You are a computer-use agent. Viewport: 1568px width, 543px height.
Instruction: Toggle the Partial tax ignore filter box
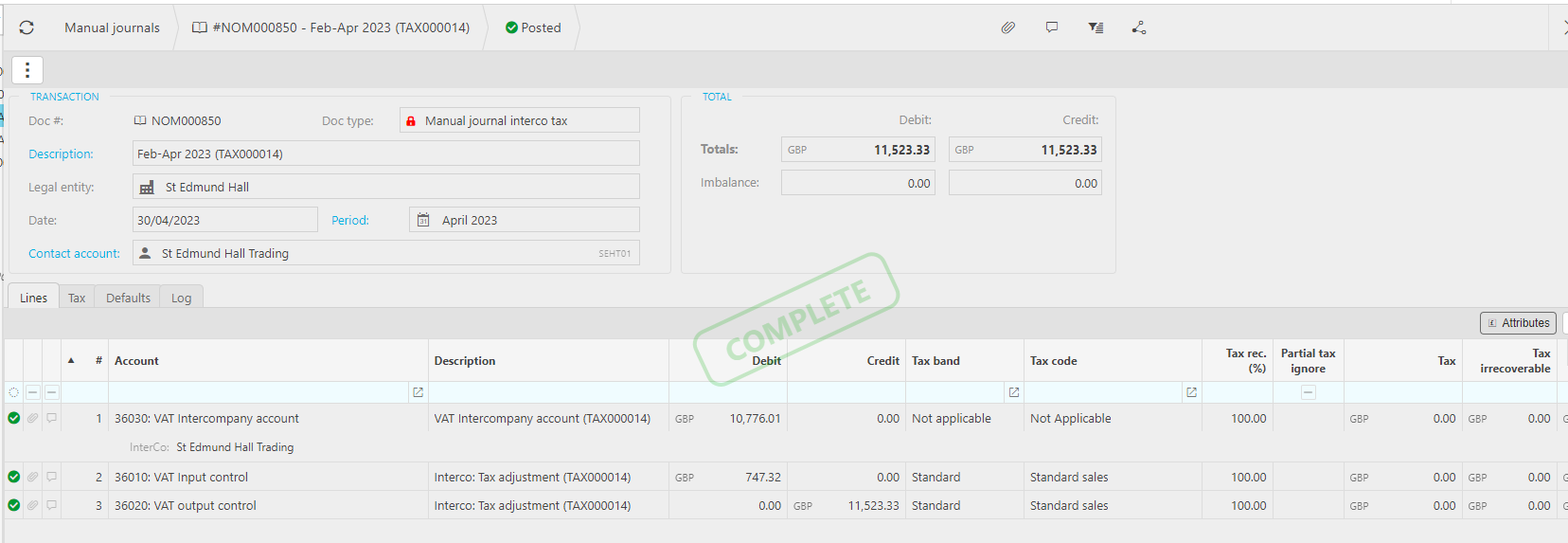tap(1309, 392)
